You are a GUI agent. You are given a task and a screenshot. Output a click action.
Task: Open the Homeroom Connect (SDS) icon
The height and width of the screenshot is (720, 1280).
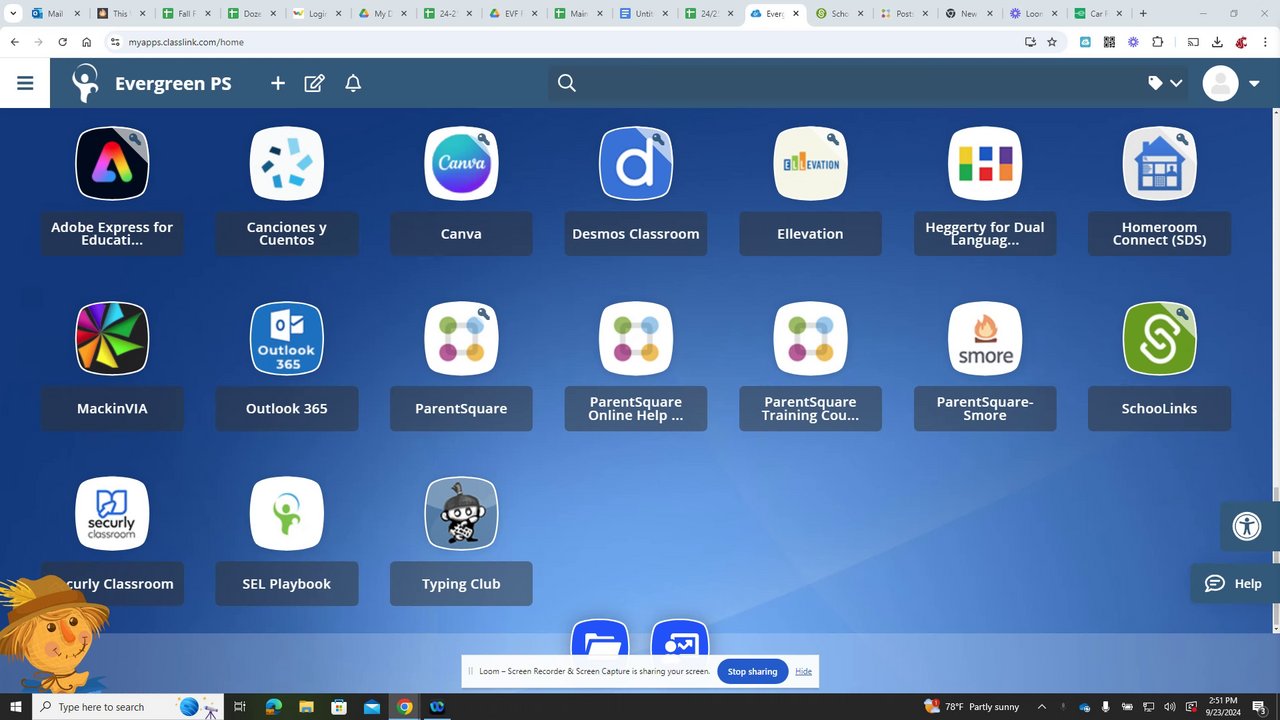click(1160, 164)
